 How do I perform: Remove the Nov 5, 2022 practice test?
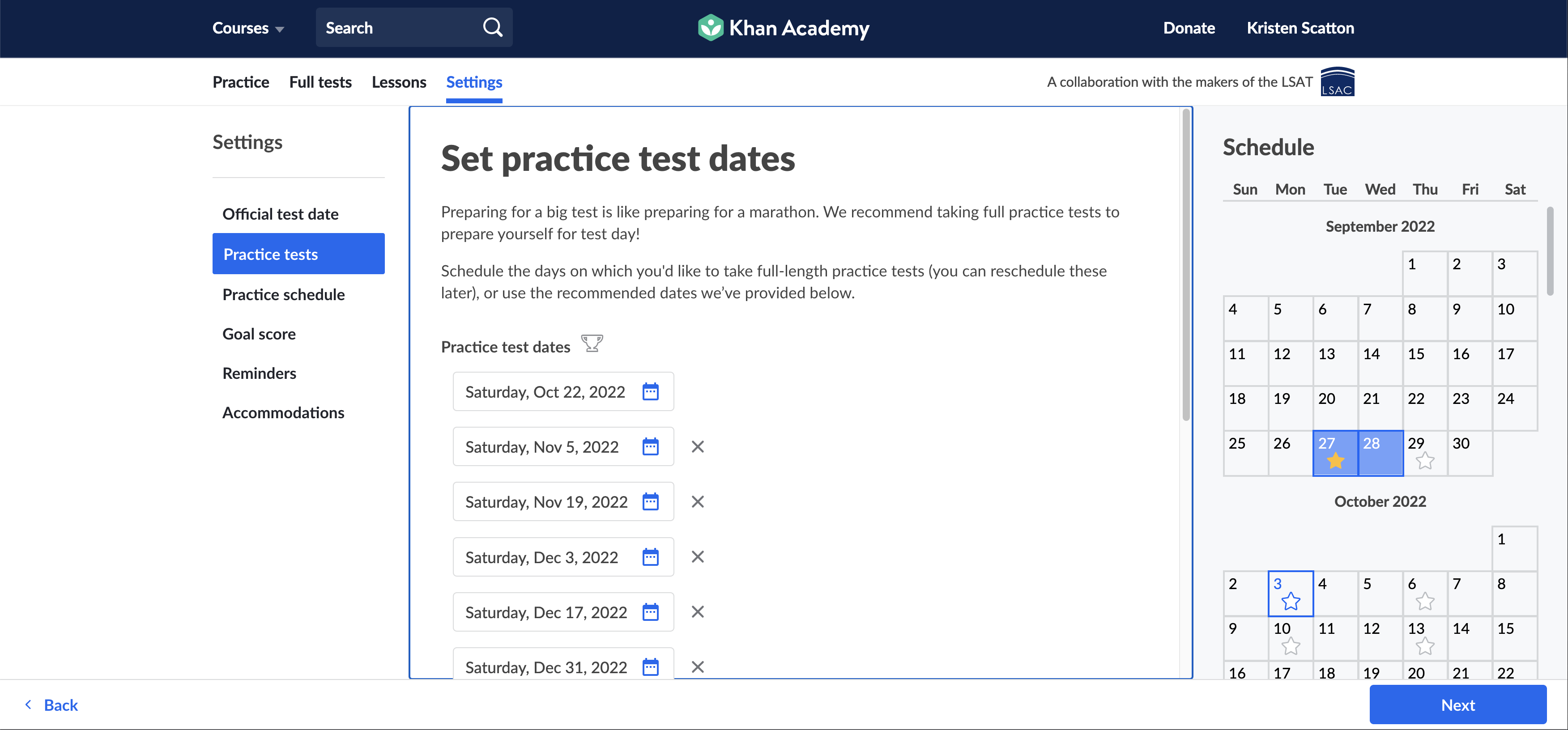tap(698, 447)
